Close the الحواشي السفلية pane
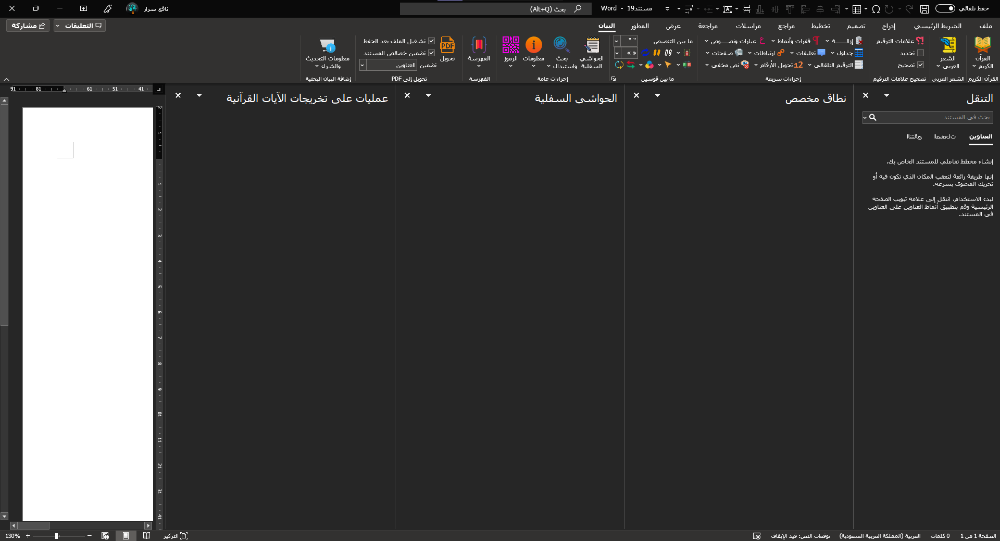This screenshot has height=541, width=1000. click(408, 96)
